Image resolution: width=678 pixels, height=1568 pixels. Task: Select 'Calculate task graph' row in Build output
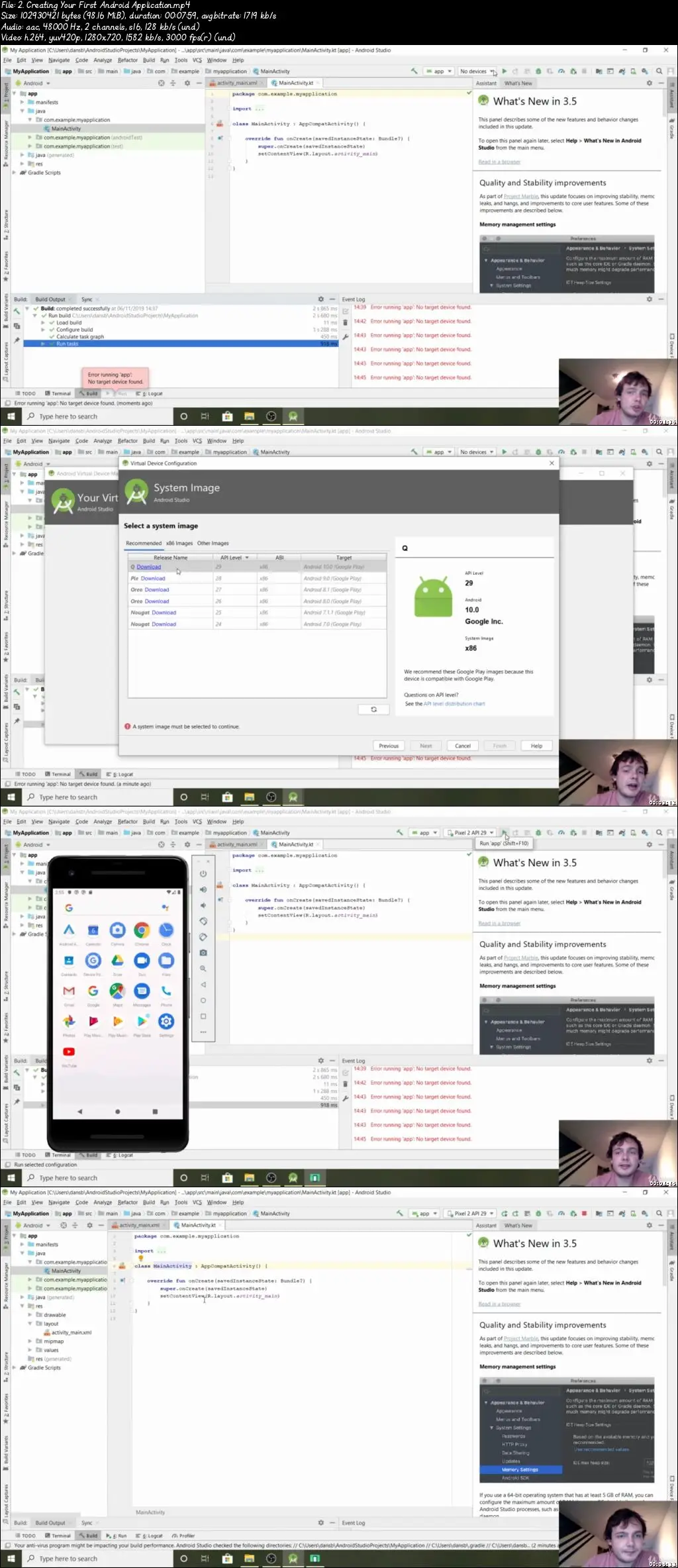click(x=181, y=336)
